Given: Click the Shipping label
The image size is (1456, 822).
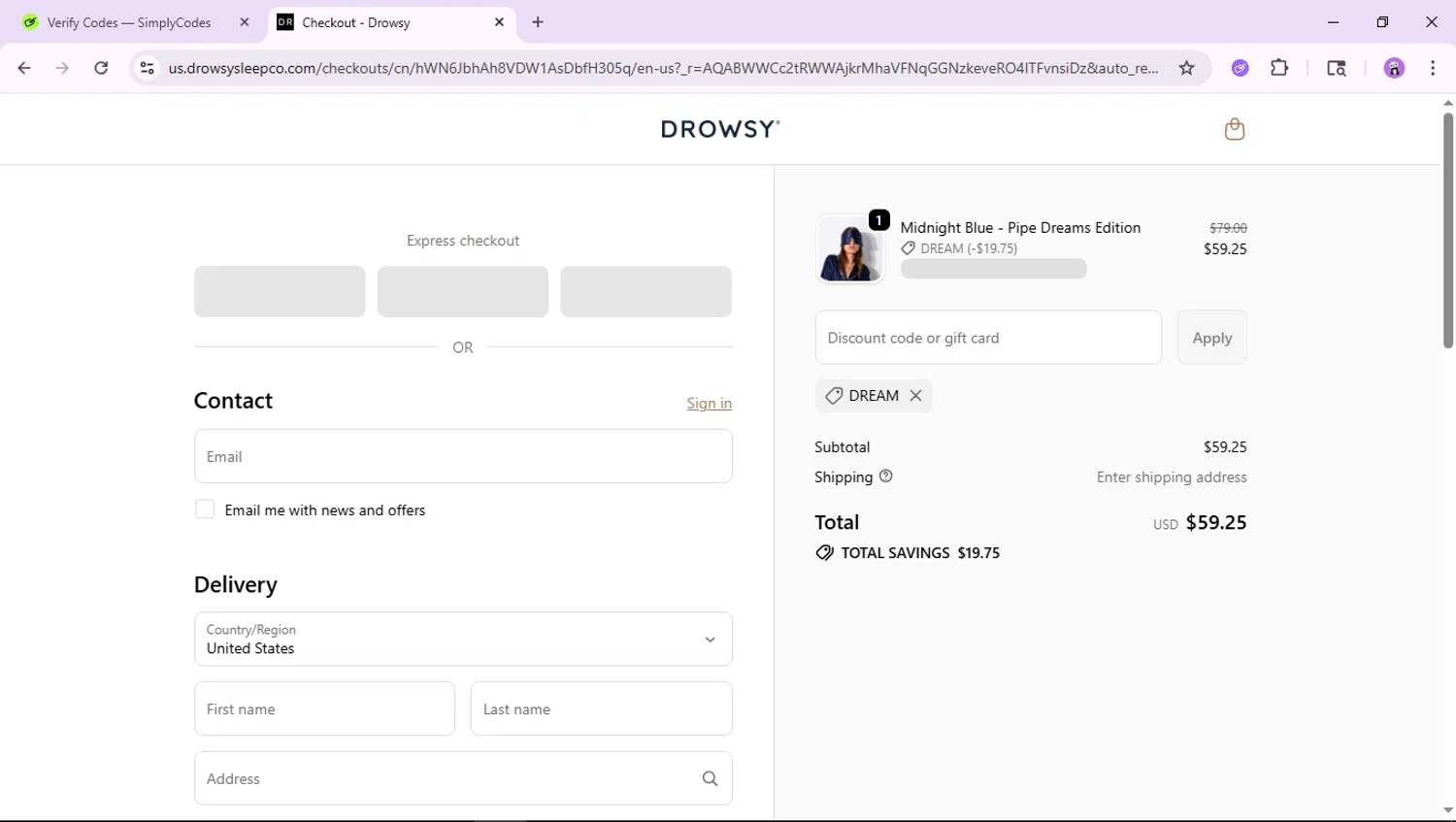Looking at the screenshot, I should 844,477.
